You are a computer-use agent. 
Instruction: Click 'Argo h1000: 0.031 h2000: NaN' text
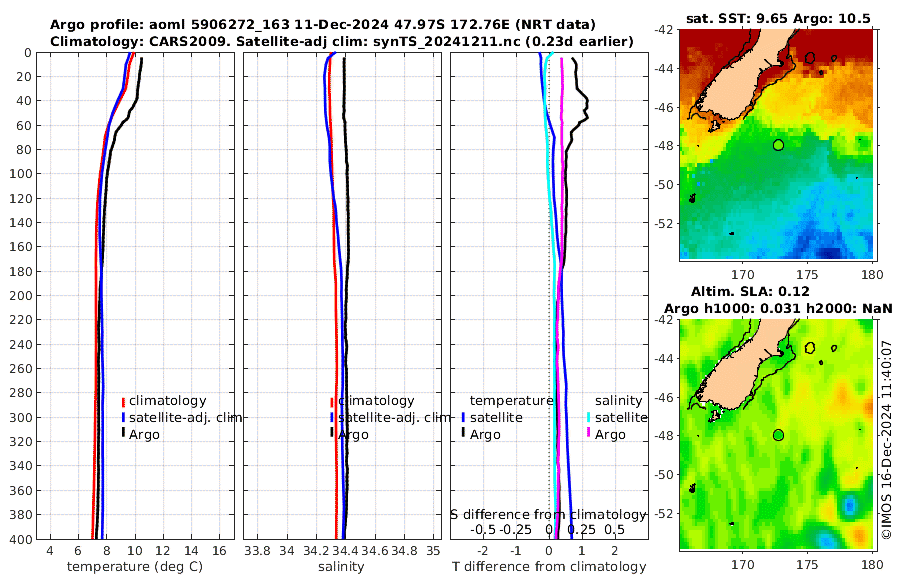(x=778, y=308)
